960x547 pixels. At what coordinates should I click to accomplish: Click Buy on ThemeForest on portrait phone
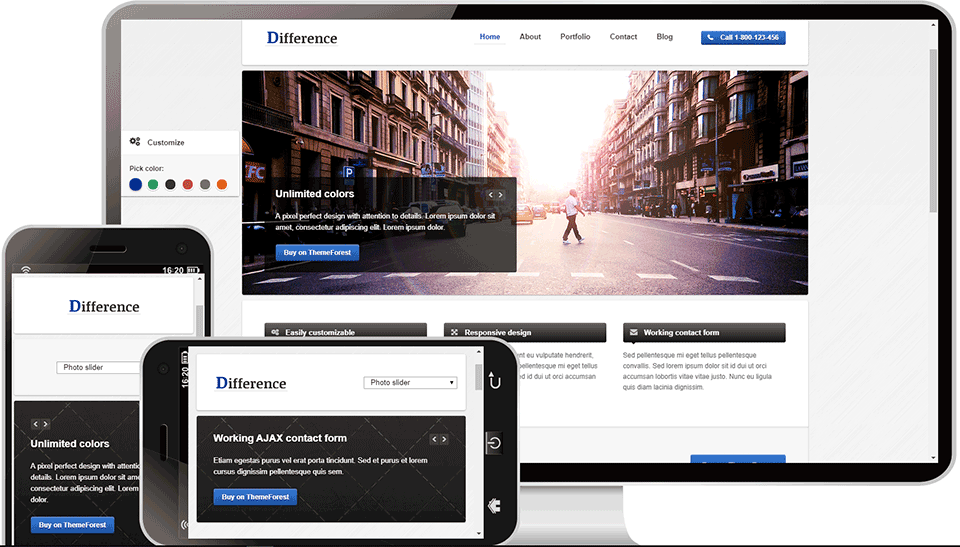tap(72, 525)
